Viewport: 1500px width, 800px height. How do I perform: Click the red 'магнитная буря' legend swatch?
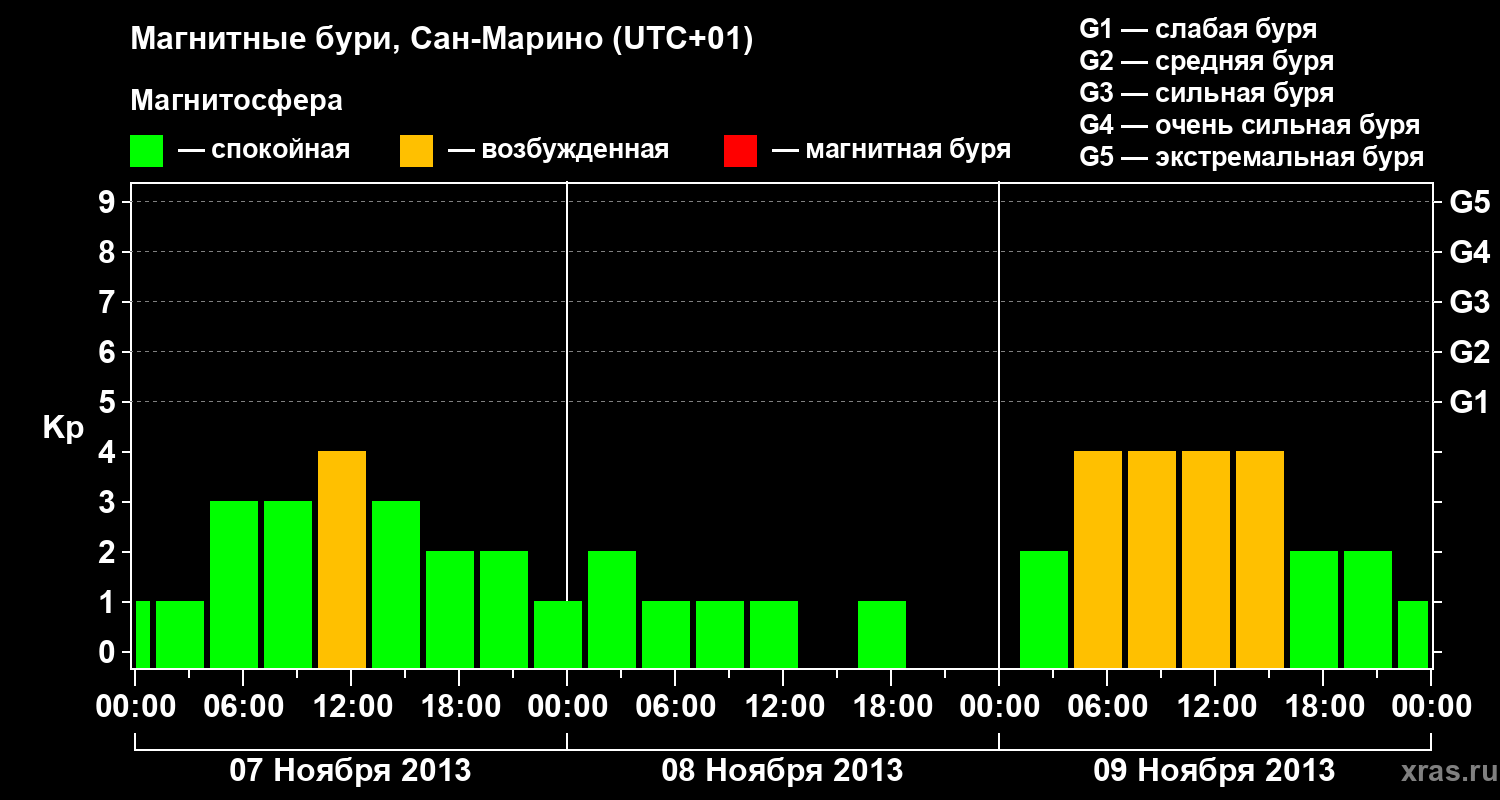[x=740, y=151]
